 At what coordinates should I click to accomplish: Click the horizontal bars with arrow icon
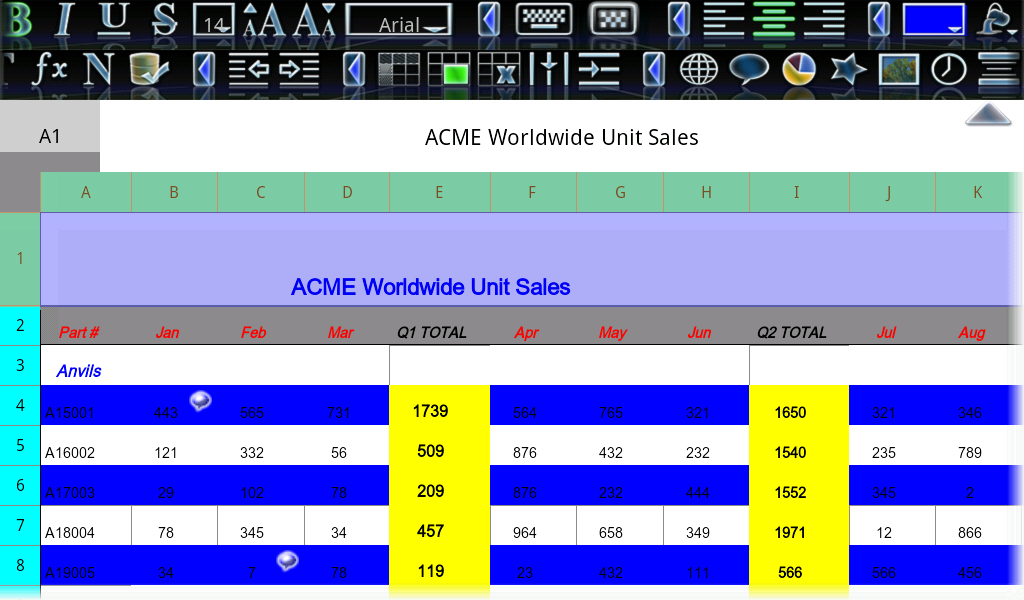coord(599,69)
